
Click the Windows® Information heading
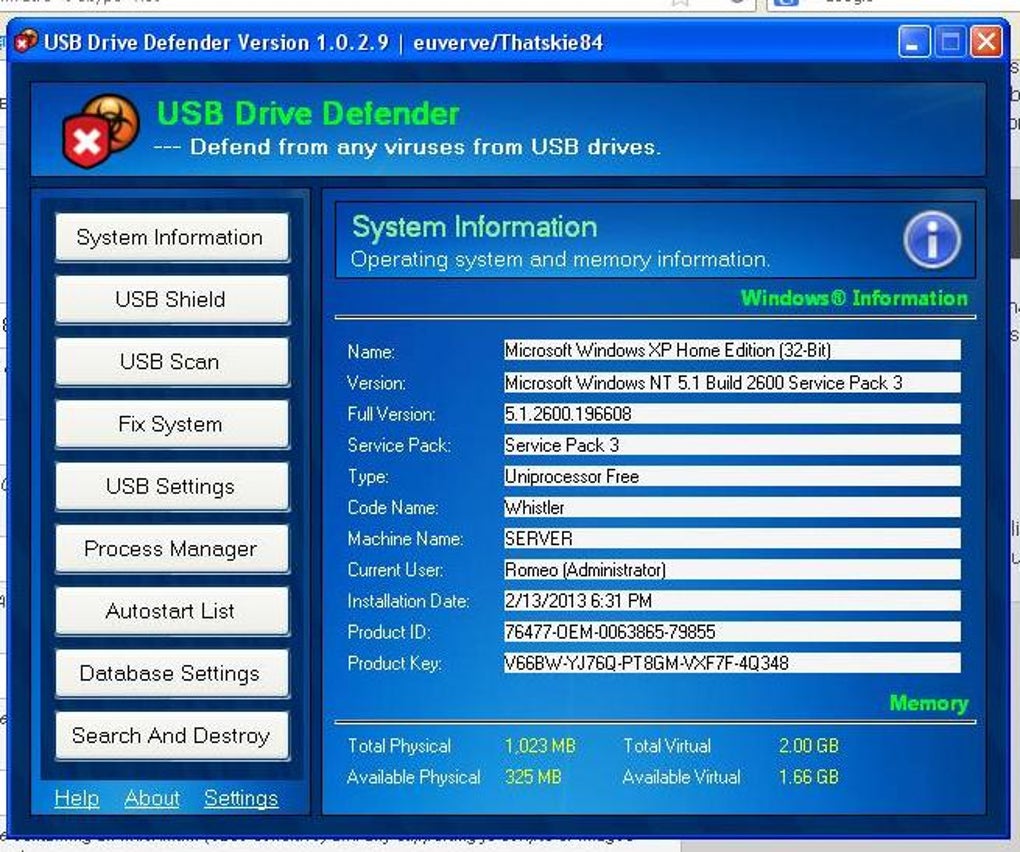(854, 298)
